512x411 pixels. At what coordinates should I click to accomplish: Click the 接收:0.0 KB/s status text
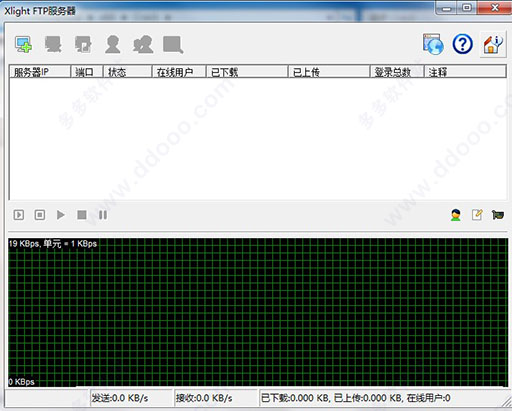(x=204, y=398)
